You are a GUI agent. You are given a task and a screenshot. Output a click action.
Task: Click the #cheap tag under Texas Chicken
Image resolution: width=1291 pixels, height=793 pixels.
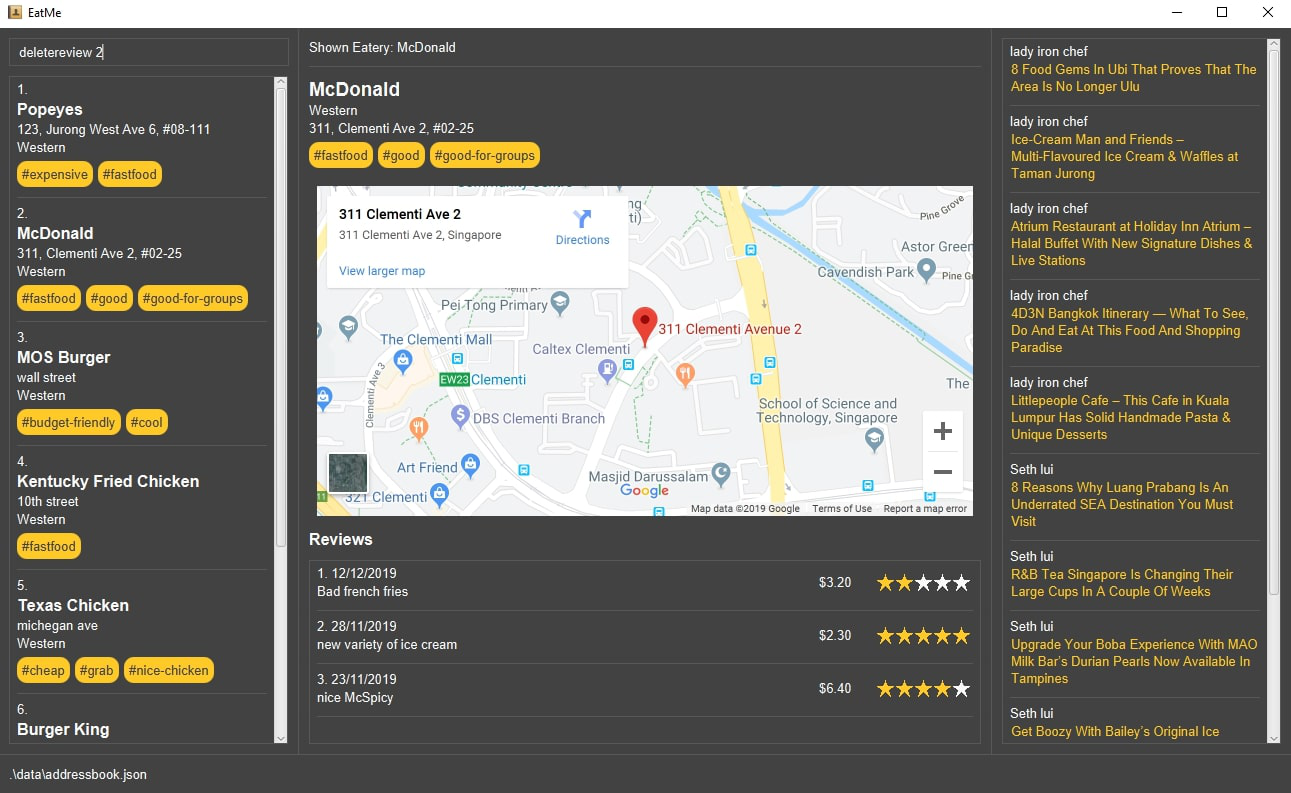tap(43, 670)
